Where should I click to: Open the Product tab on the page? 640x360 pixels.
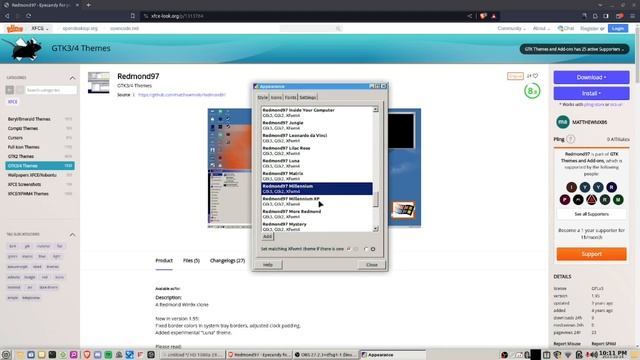tap(164, 260)
